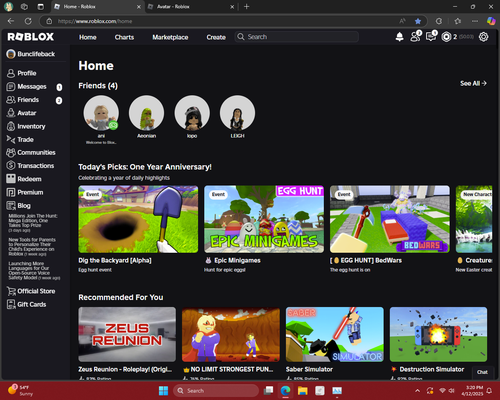This screenshot has width=500, height=400.
Task: Open the notifications bell icon
Action: click(399, 37)
